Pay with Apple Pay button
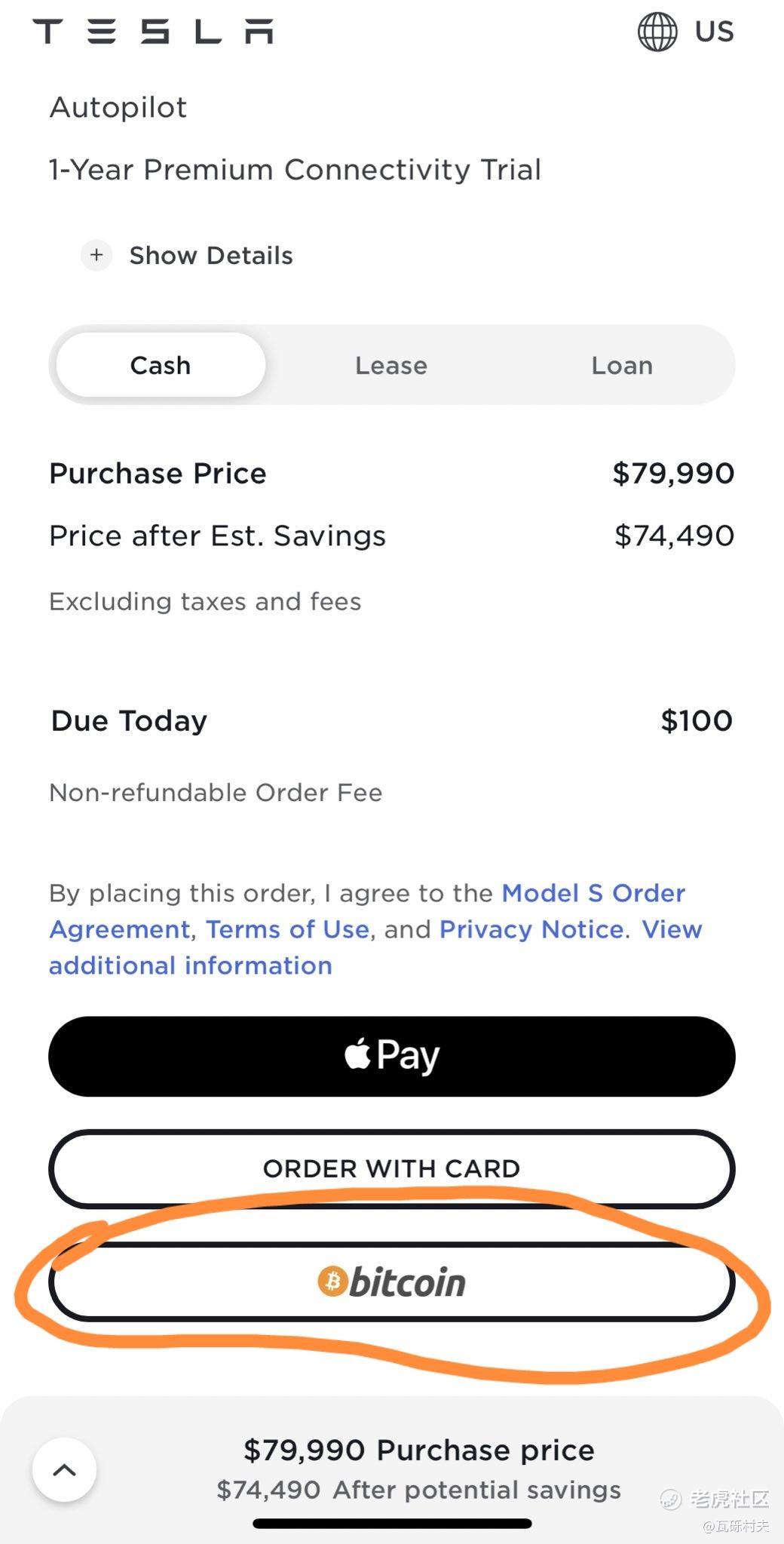This screenshot has width=784, height=1544. (x=392, y=1056)
